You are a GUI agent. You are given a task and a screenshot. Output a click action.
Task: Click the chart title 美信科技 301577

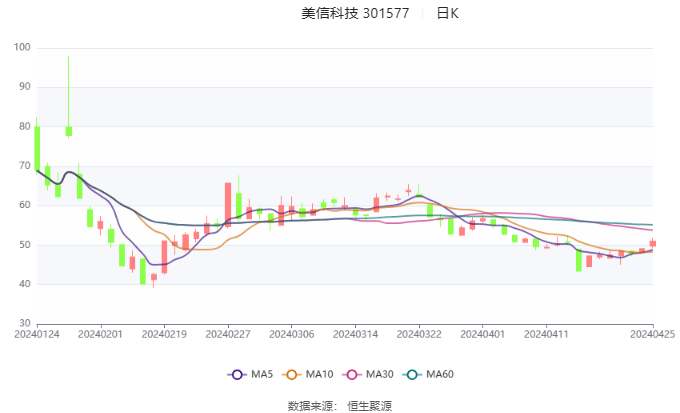tap(355, 13)
